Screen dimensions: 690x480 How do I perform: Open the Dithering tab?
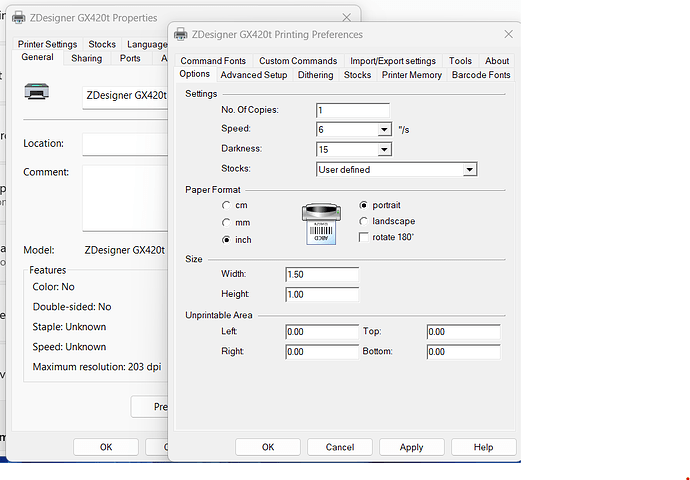pos(315,75)
